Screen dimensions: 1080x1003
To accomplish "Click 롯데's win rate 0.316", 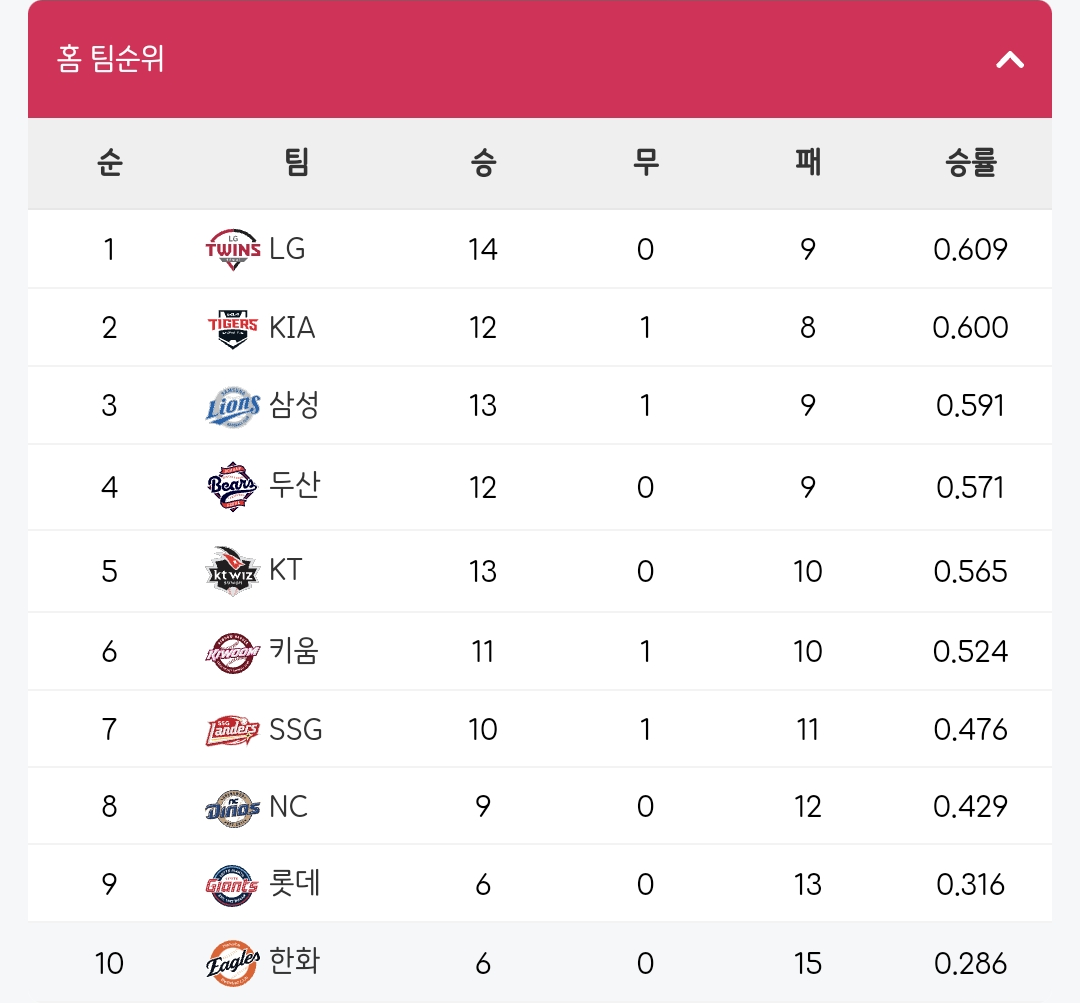I will (970, 885).
